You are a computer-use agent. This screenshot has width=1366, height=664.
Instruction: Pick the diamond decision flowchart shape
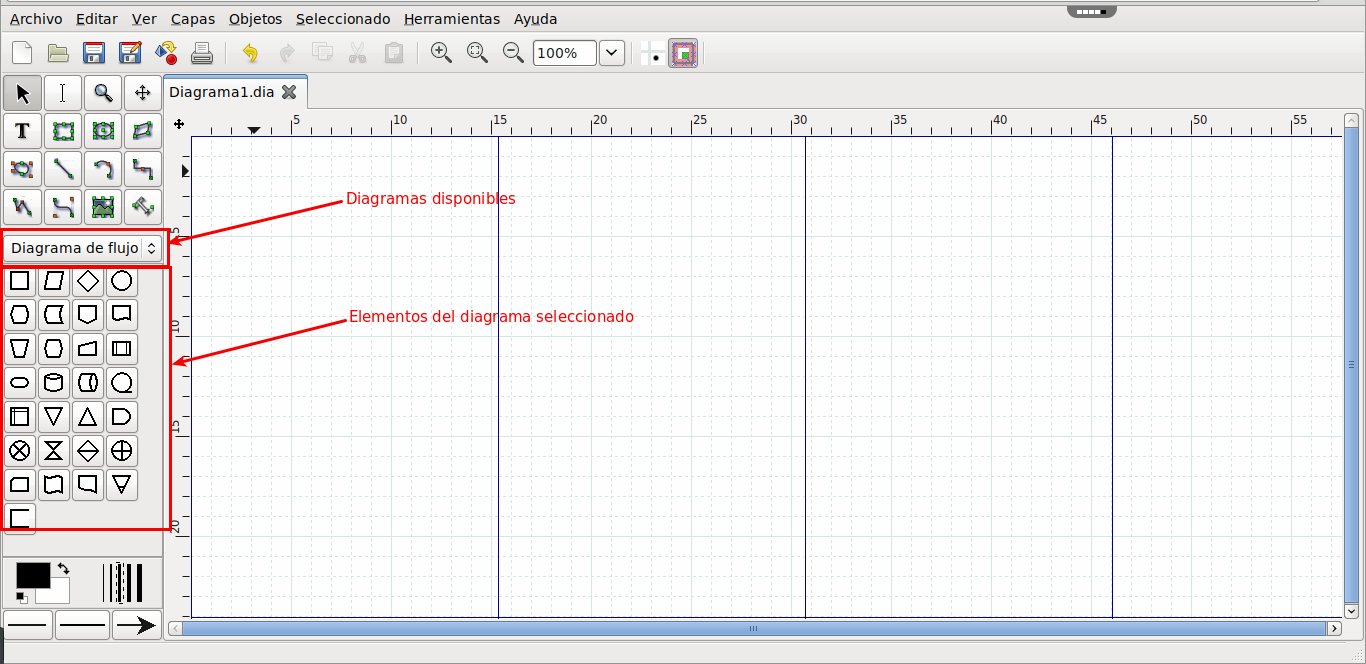point(88,281)
